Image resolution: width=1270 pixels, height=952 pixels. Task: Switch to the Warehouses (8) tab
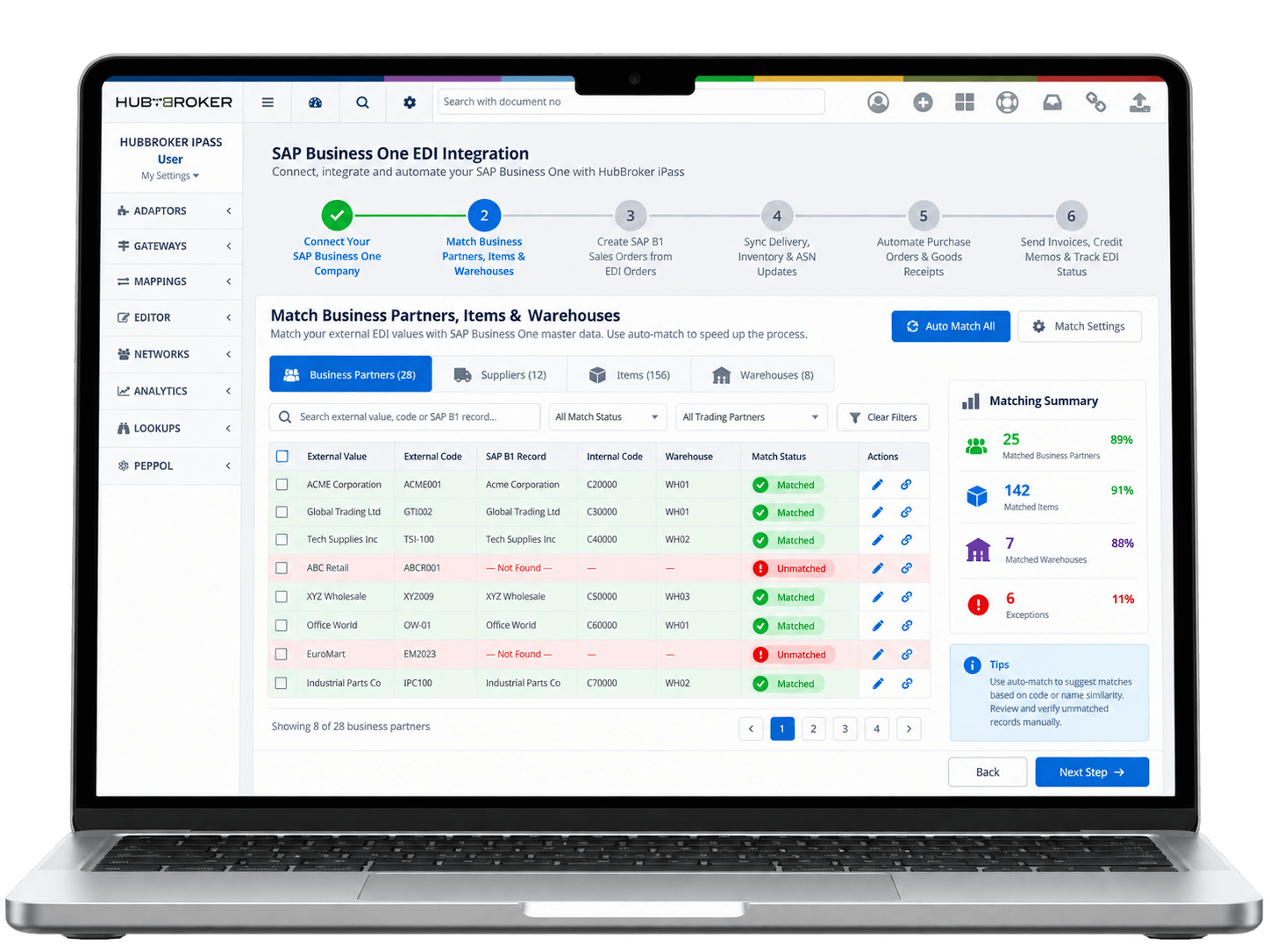click(x=762, y=374)
